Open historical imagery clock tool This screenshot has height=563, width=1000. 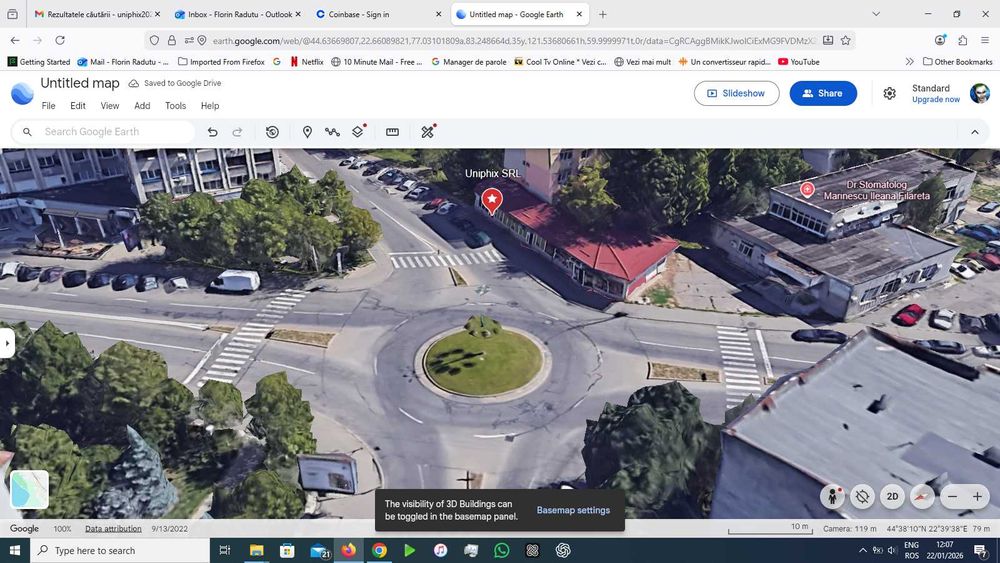(x=272, y=132)
